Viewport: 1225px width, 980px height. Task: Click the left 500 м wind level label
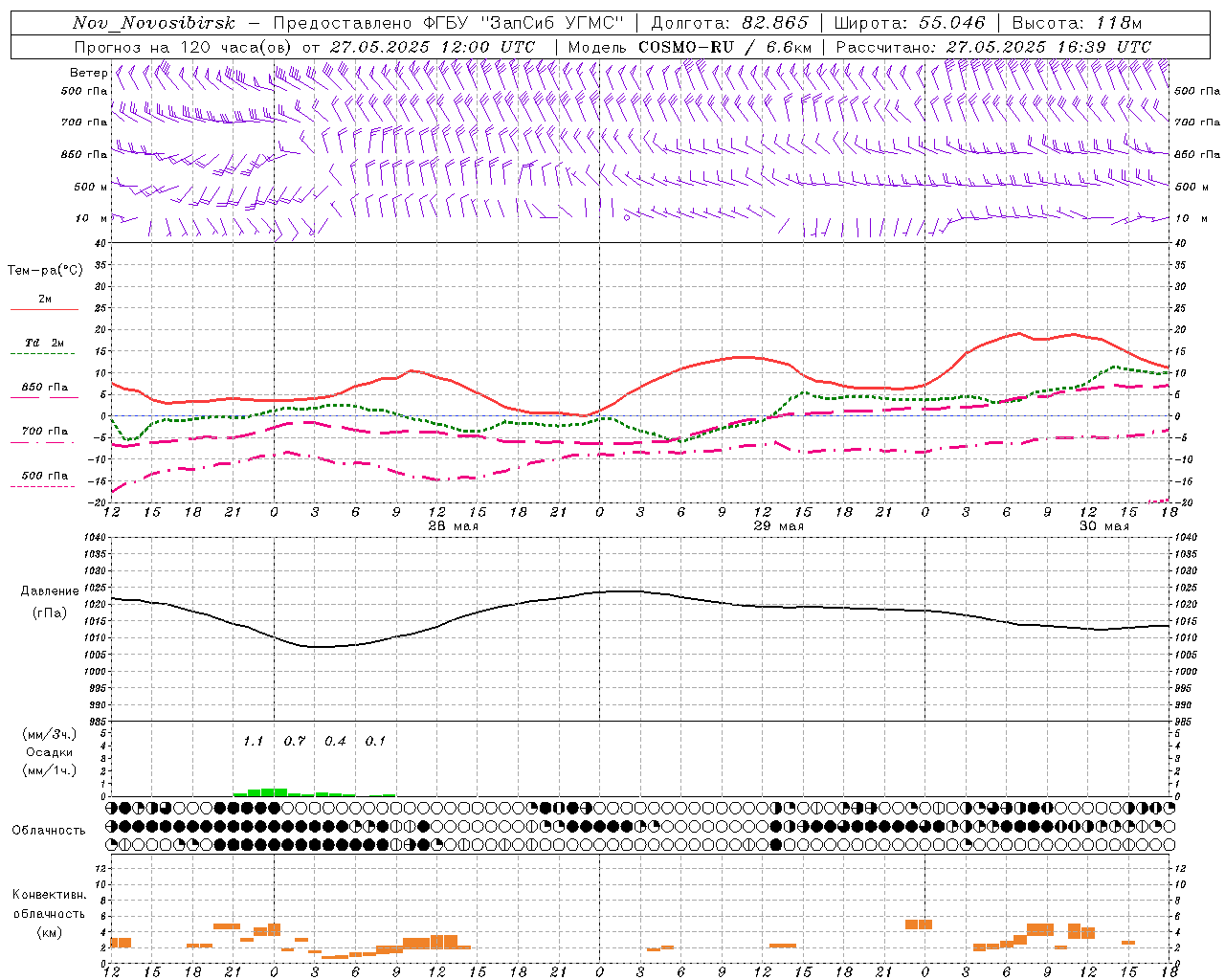tap(91, 187)
